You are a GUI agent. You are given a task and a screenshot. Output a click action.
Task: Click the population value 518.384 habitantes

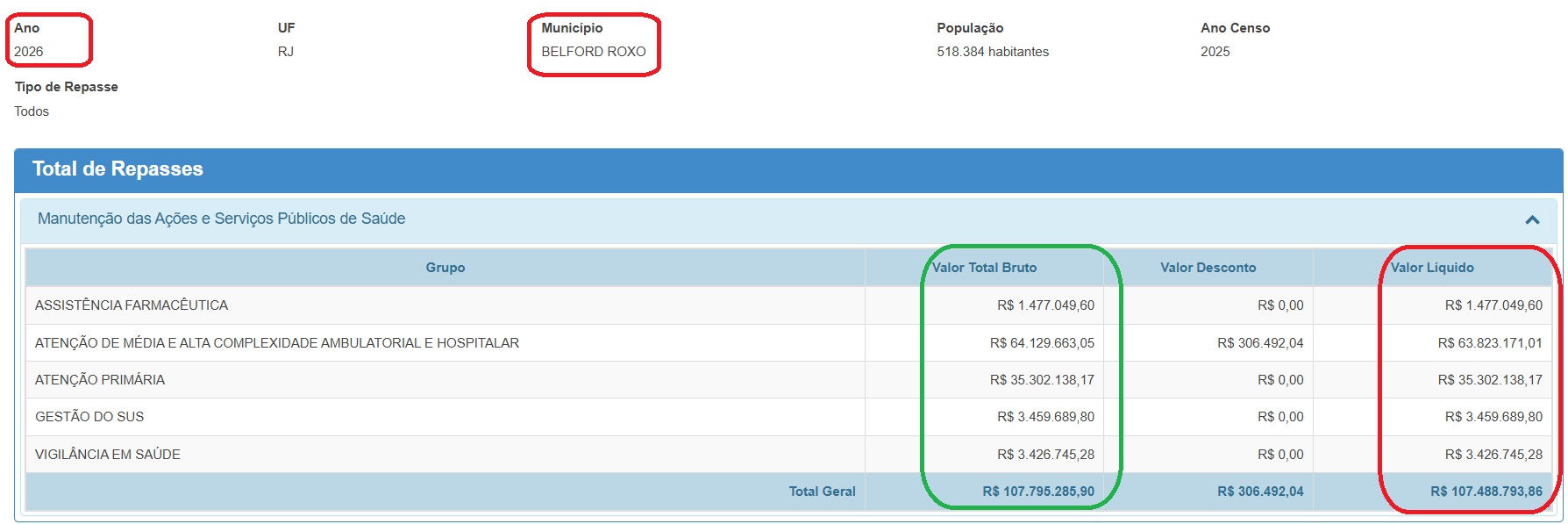tap(993, 52)
